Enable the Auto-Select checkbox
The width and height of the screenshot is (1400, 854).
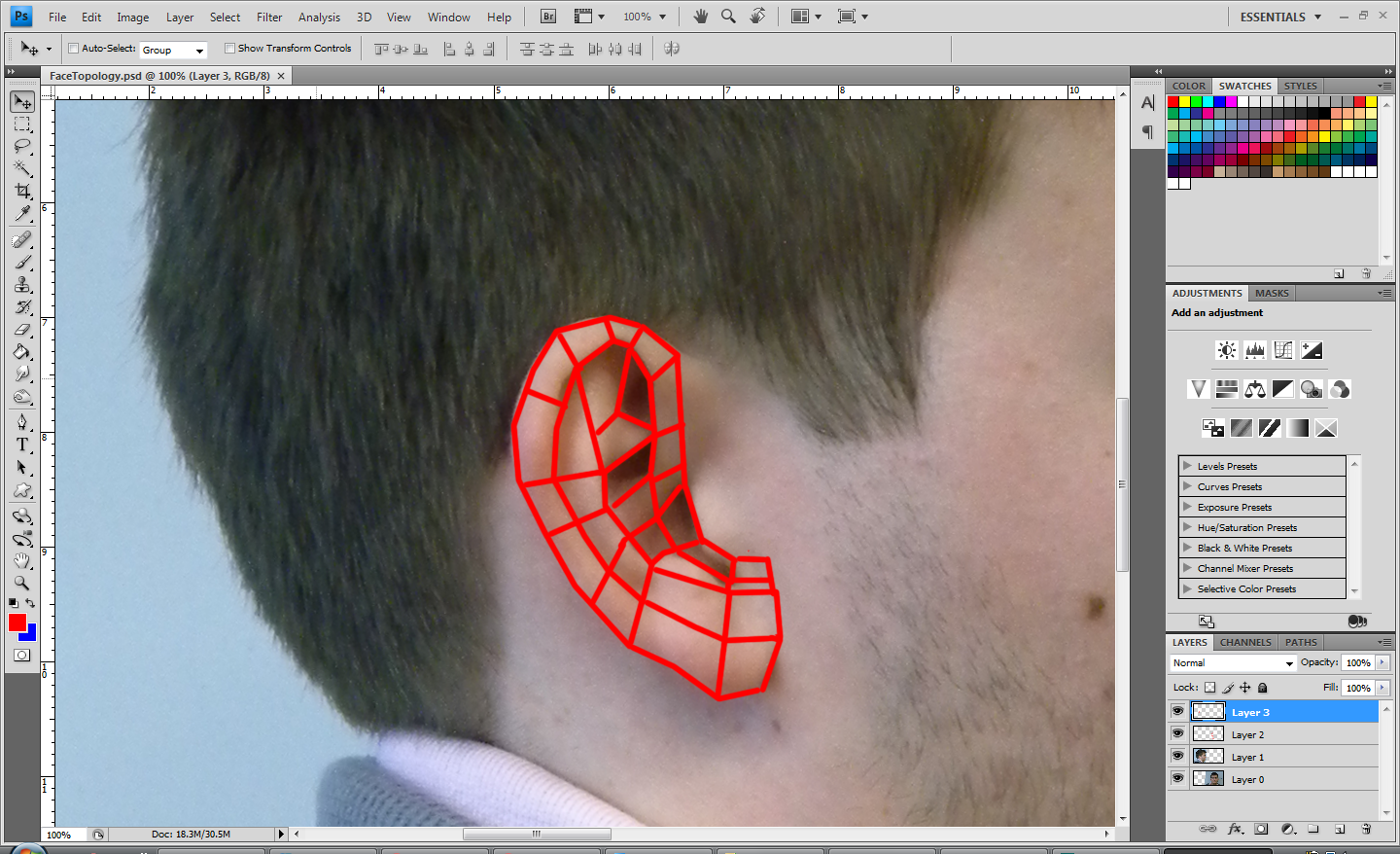73,49
